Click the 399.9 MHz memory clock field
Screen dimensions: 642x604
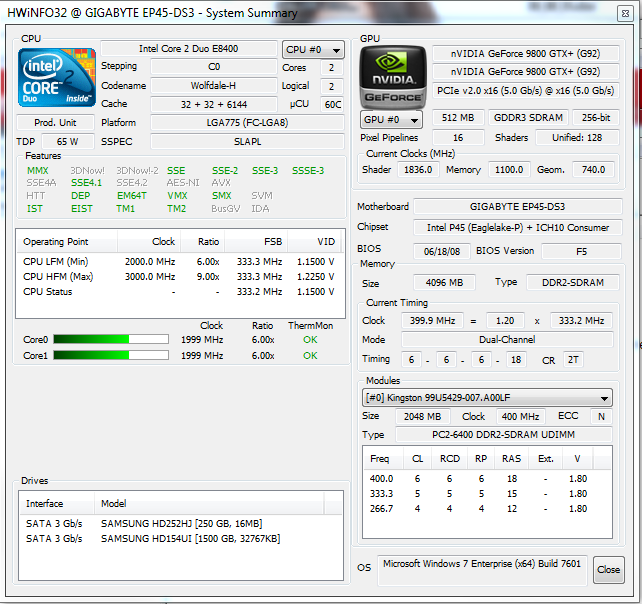pos(432,321)
